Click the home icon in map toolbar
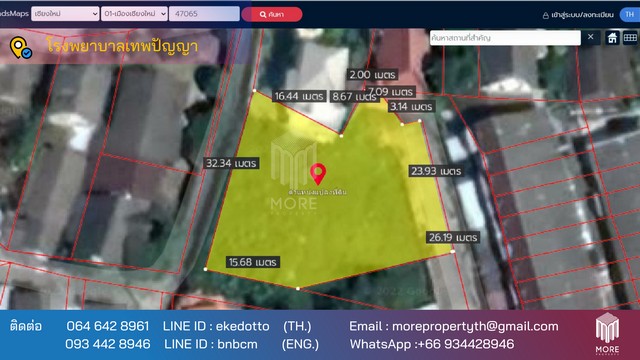 pos(612,38)
